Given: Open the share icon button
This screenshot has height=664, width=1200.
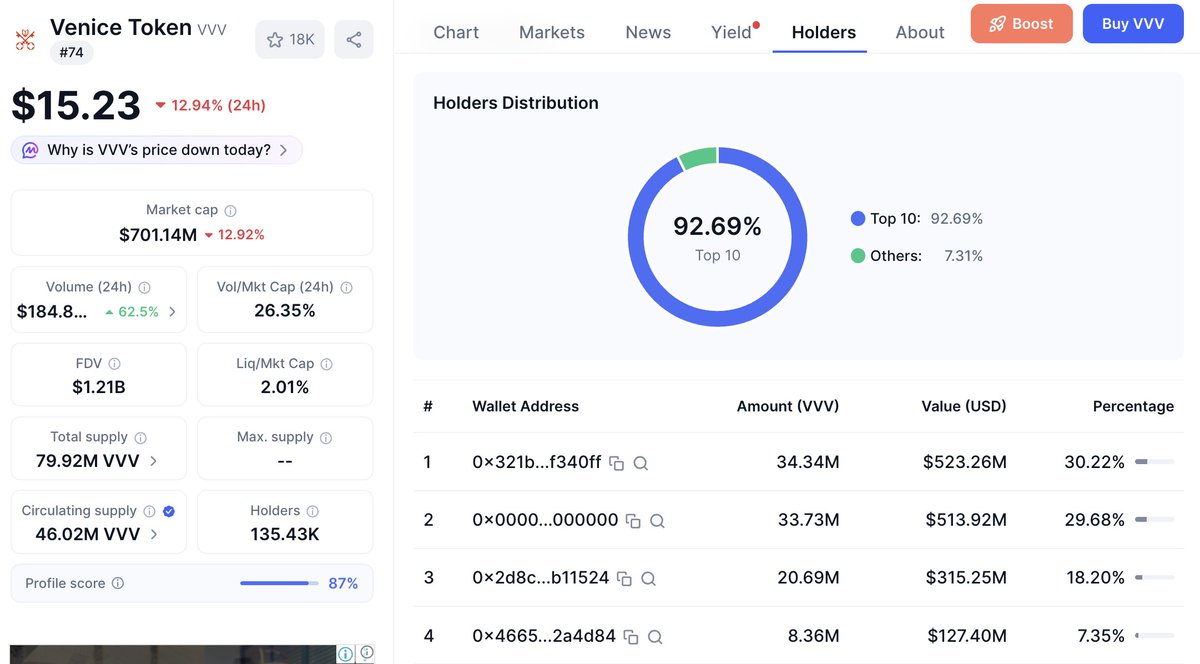Looking at the screenshot, I should [354, 40].
